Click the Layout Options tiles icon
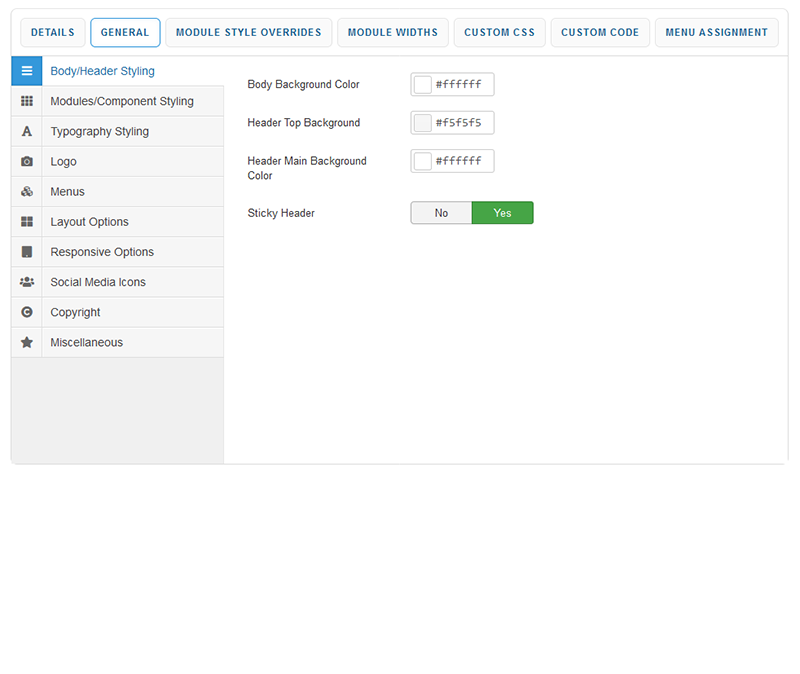The image size is (800, 674). click(x=27, y=222)
